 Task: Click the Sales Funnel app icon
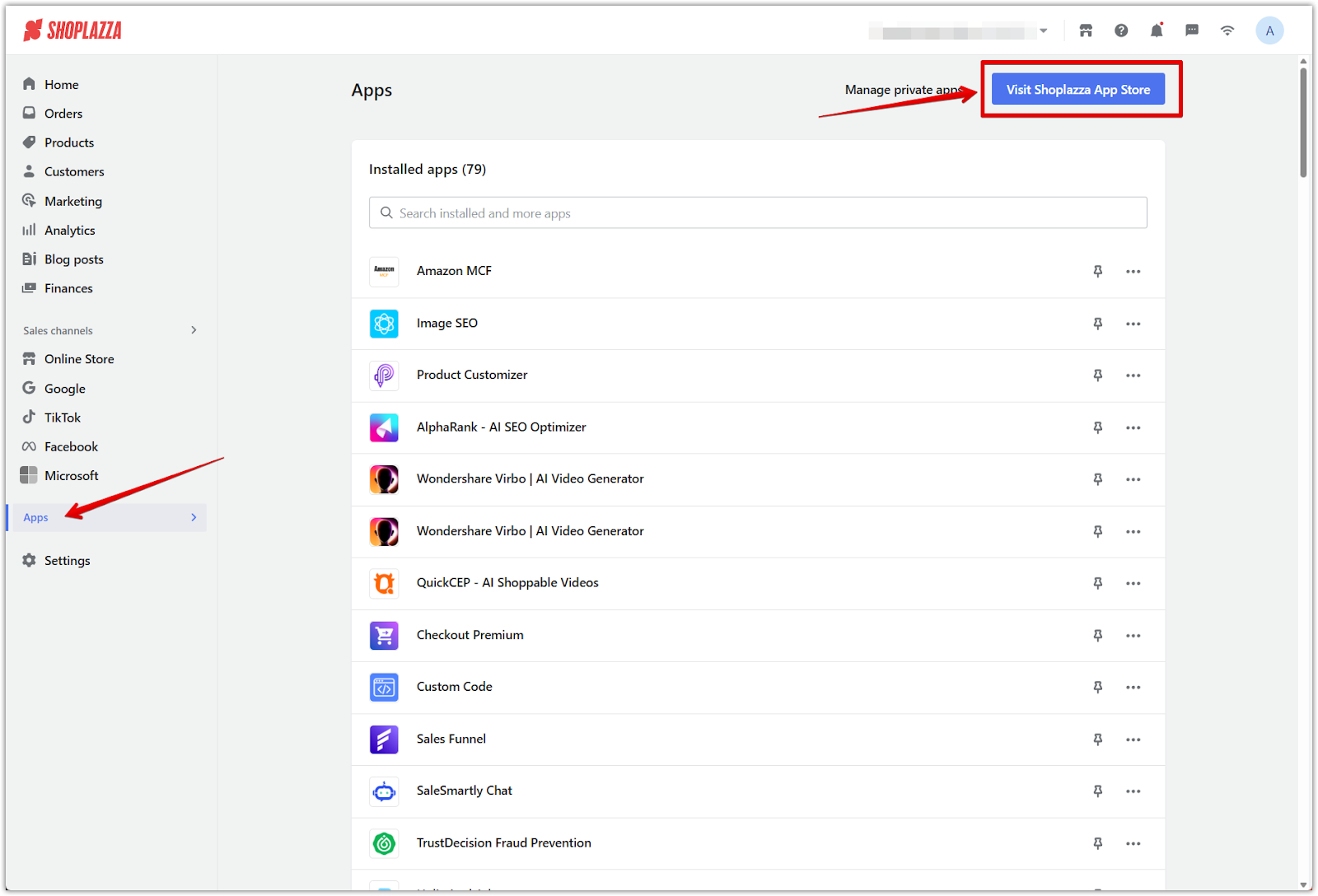click(x=384, y=740)
